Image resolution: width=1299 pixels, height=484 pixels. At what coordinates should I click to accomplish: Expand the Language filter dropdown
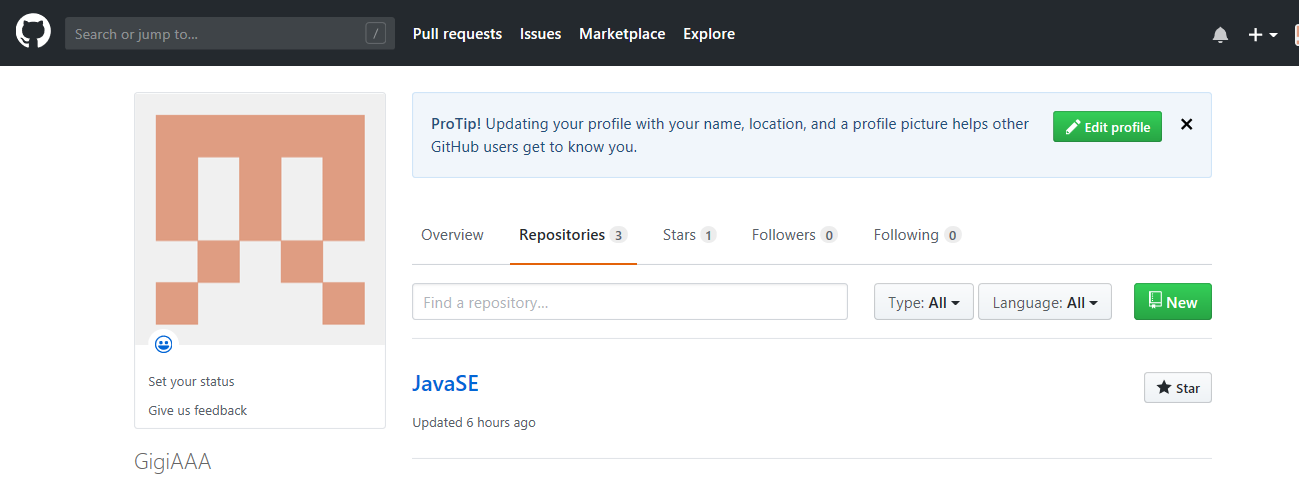pyautogui.click(x=1044, y=302)
